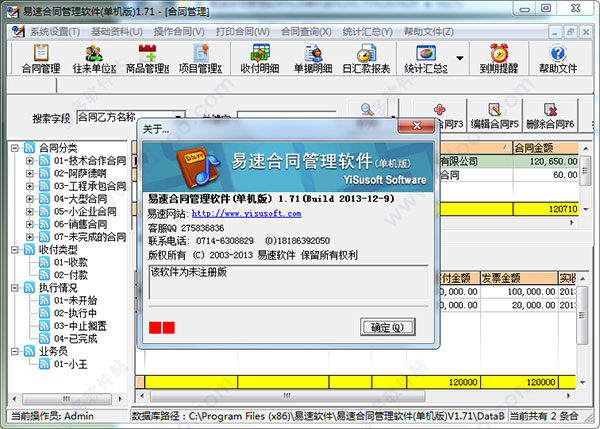
Task: Click the red plus add-contract icon
Action: 440,109
